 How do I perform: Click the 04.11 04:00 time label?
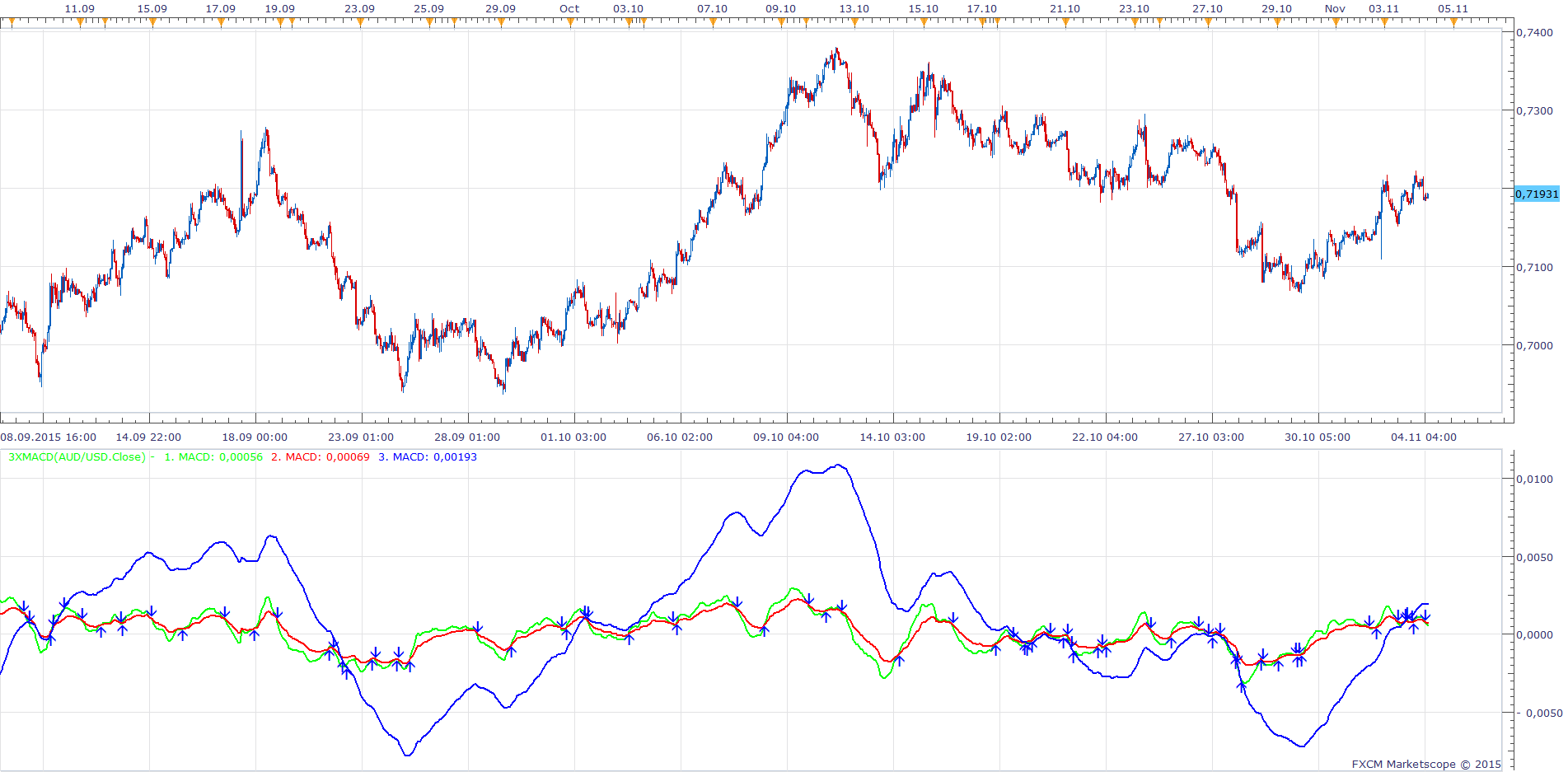(1424, 437)
